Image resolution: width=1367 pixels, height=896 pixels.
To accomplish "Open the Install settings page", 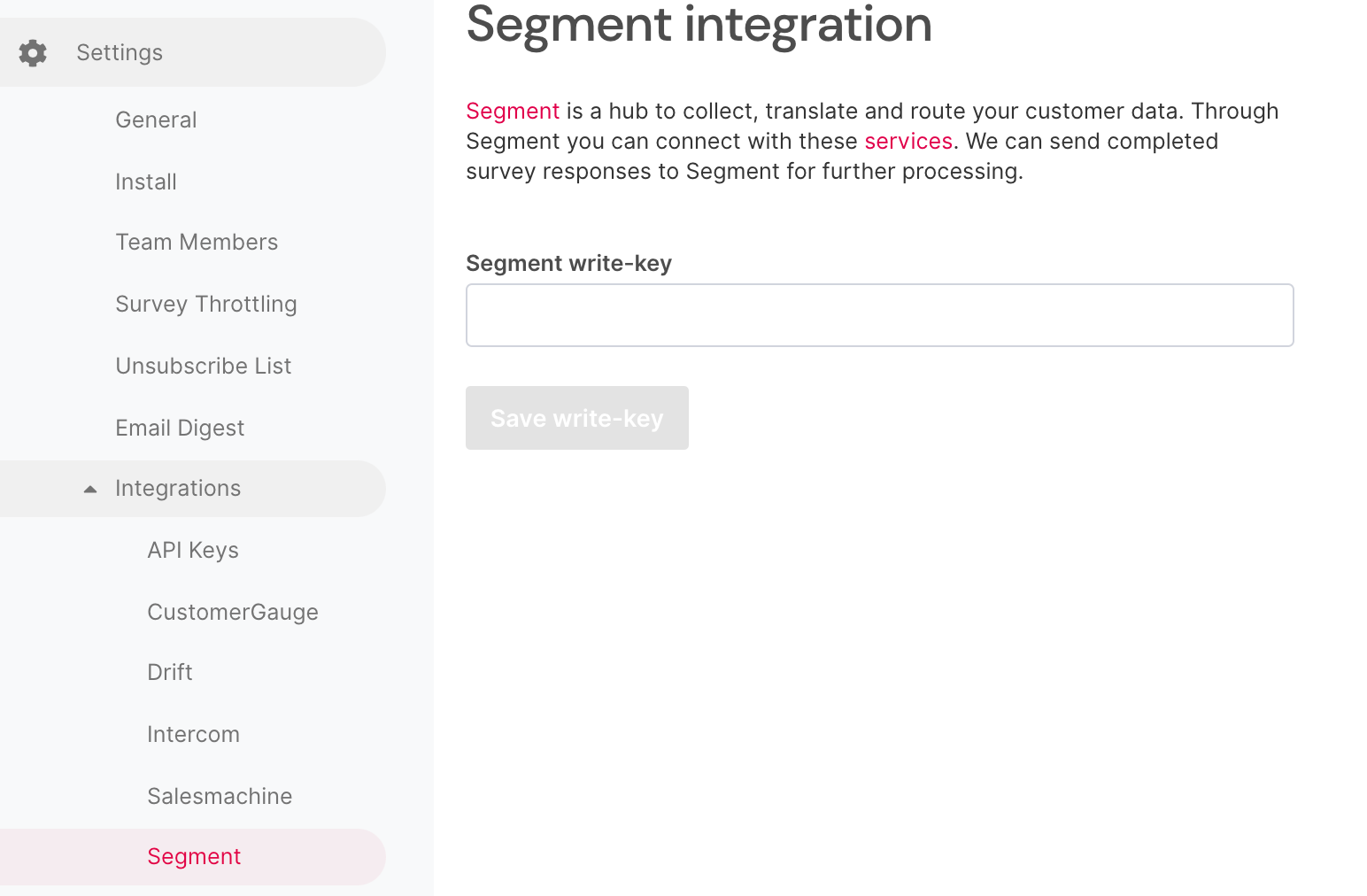I will pyautogui.click(x=146, y=182).
